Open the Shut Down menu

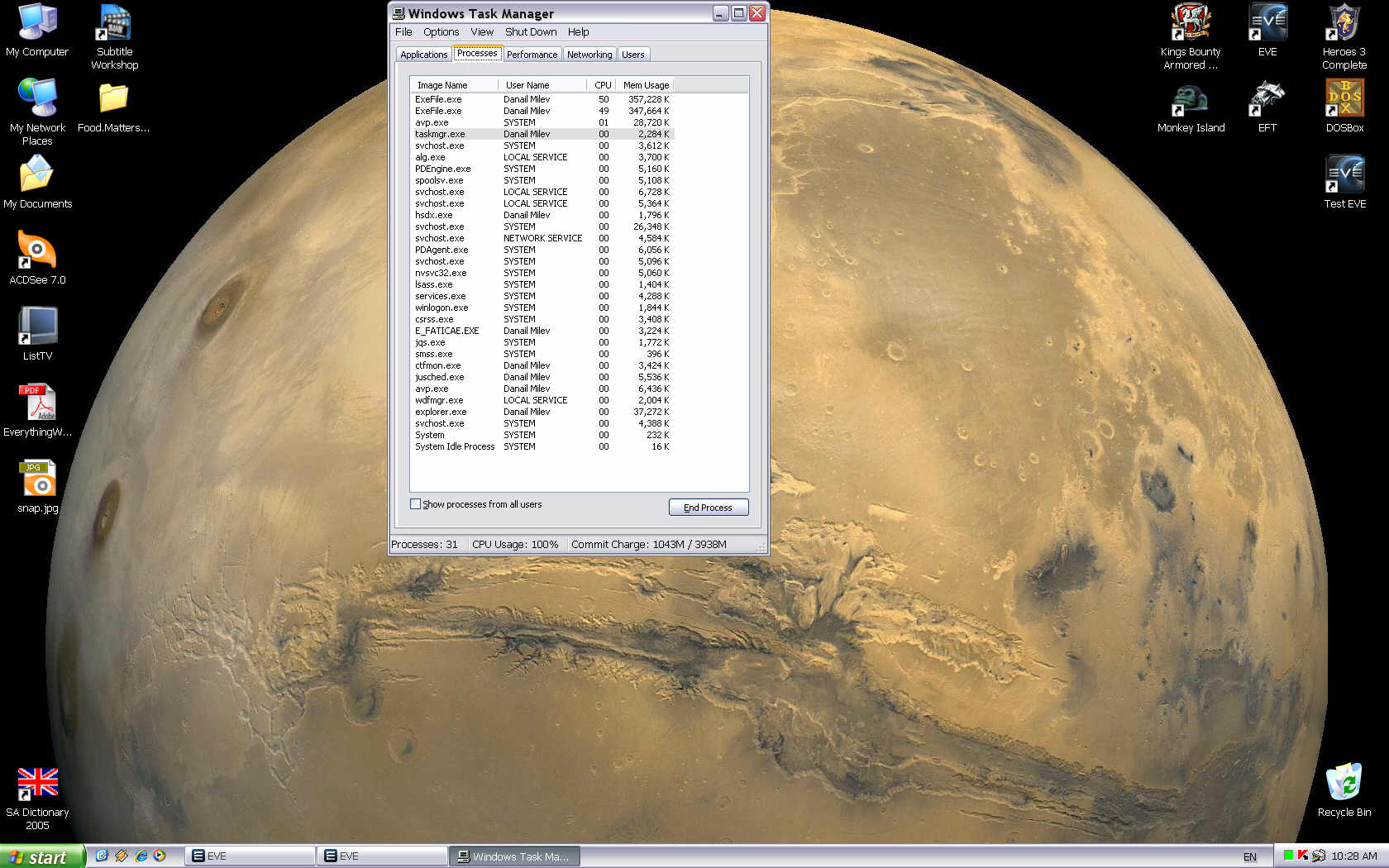[530, 32]
